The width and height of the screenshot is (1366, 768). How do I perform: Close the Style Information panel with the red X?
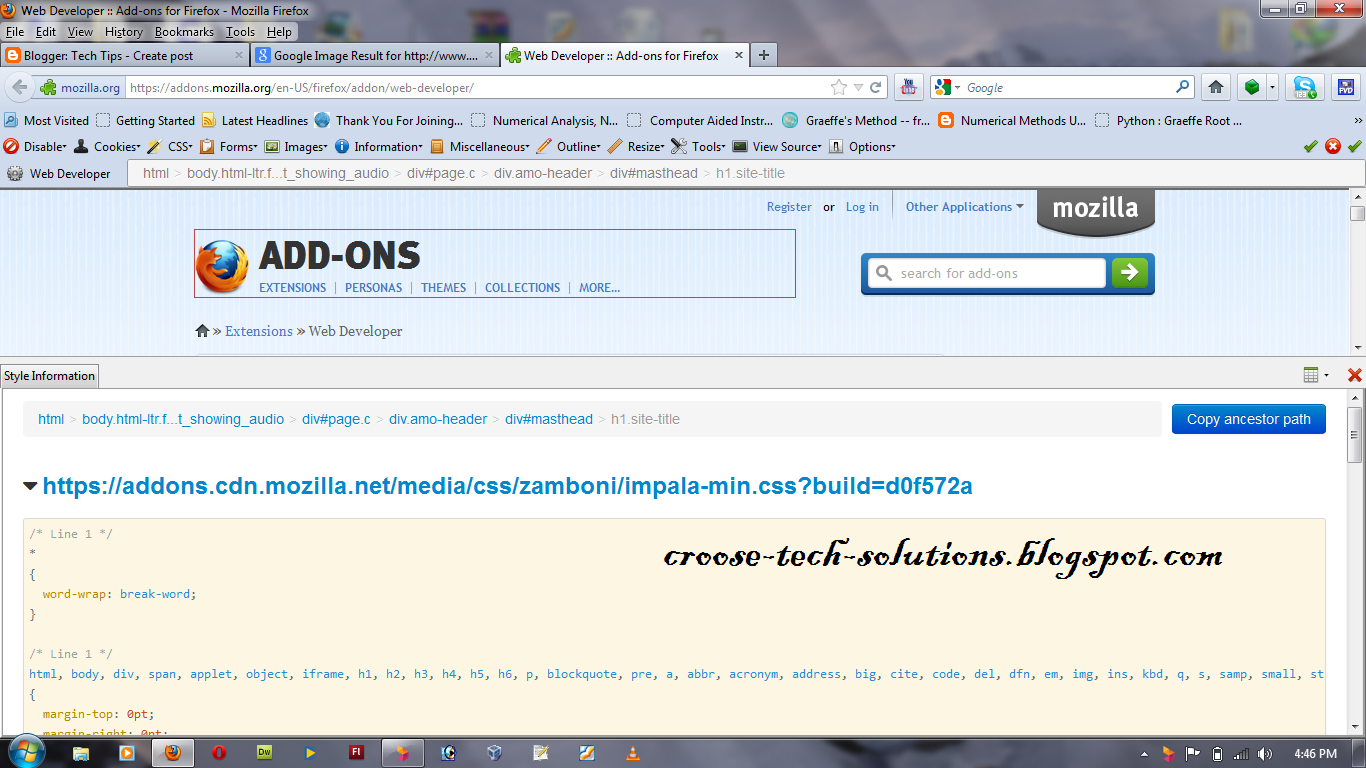[1355, 375]
